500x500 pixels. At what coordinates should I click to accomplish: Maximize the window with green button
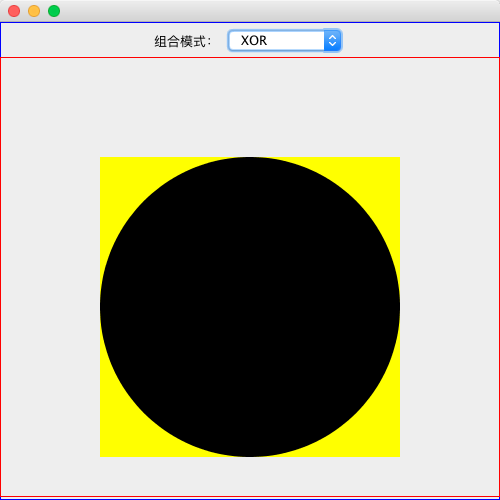pos(54,11)
